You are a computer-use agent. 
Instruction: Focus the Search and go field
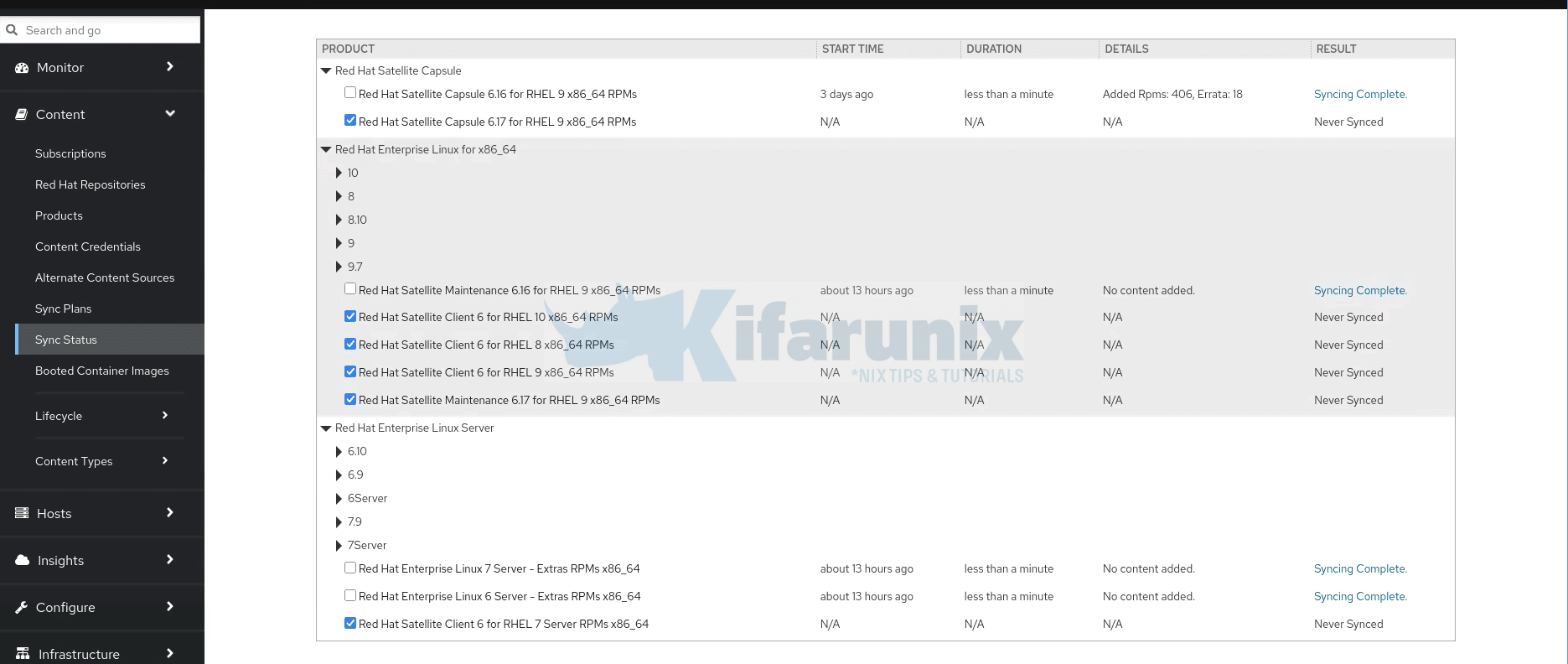101,30
